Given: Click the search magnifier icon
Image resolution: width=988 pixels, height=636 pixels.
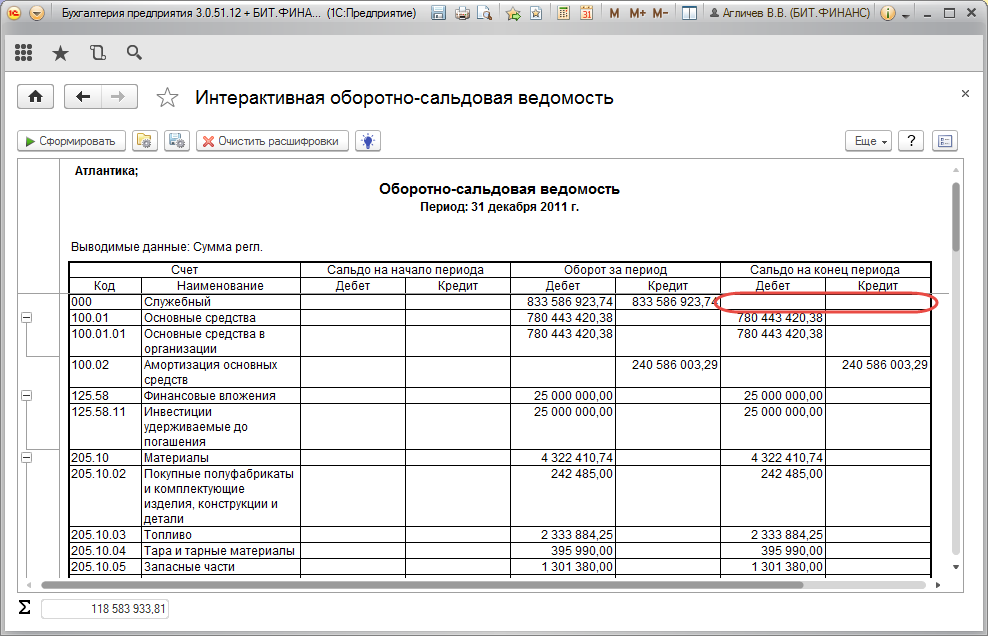Looking at the screenshot, I should coord(134,53).
